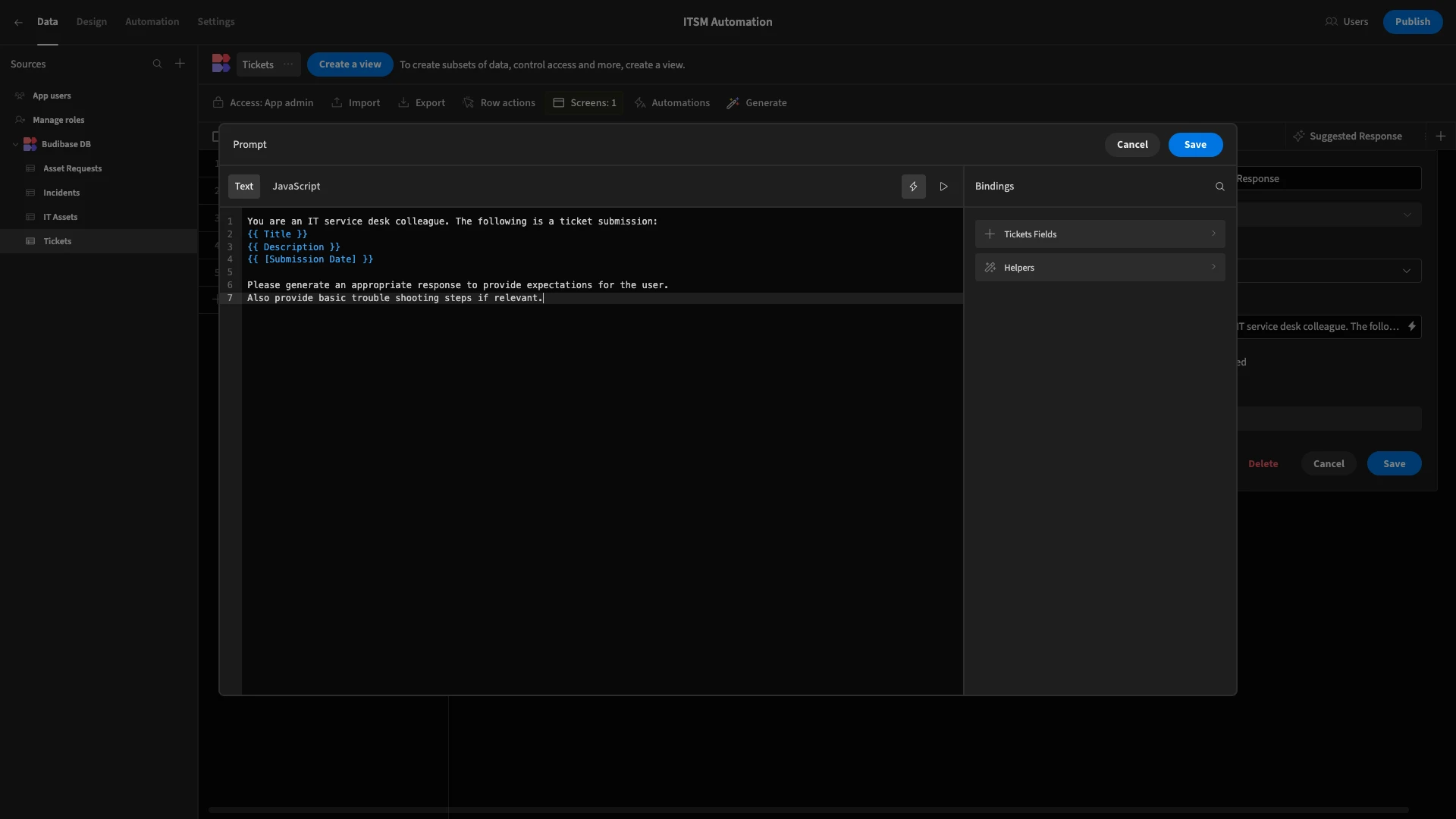
Task: Open the first dropdown below Response field
Action: (x=1329, y=215)
